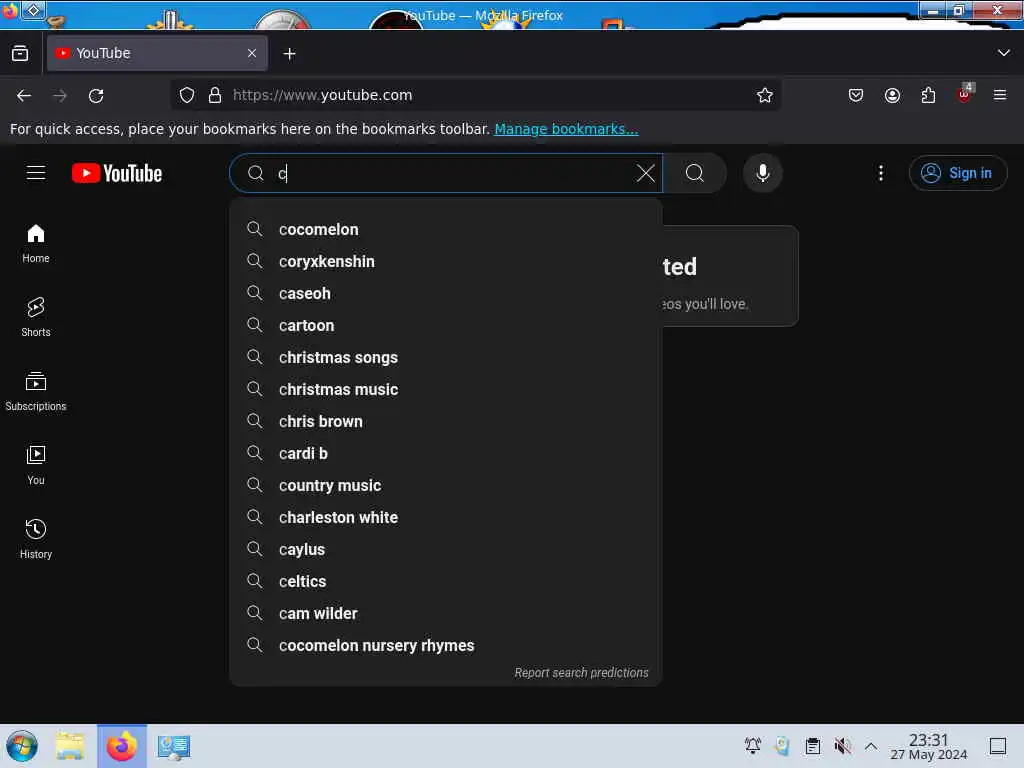Screen dimensions: 1024x768
Task: Choose suggestion cardi b
Action: (x=446, y=453)
